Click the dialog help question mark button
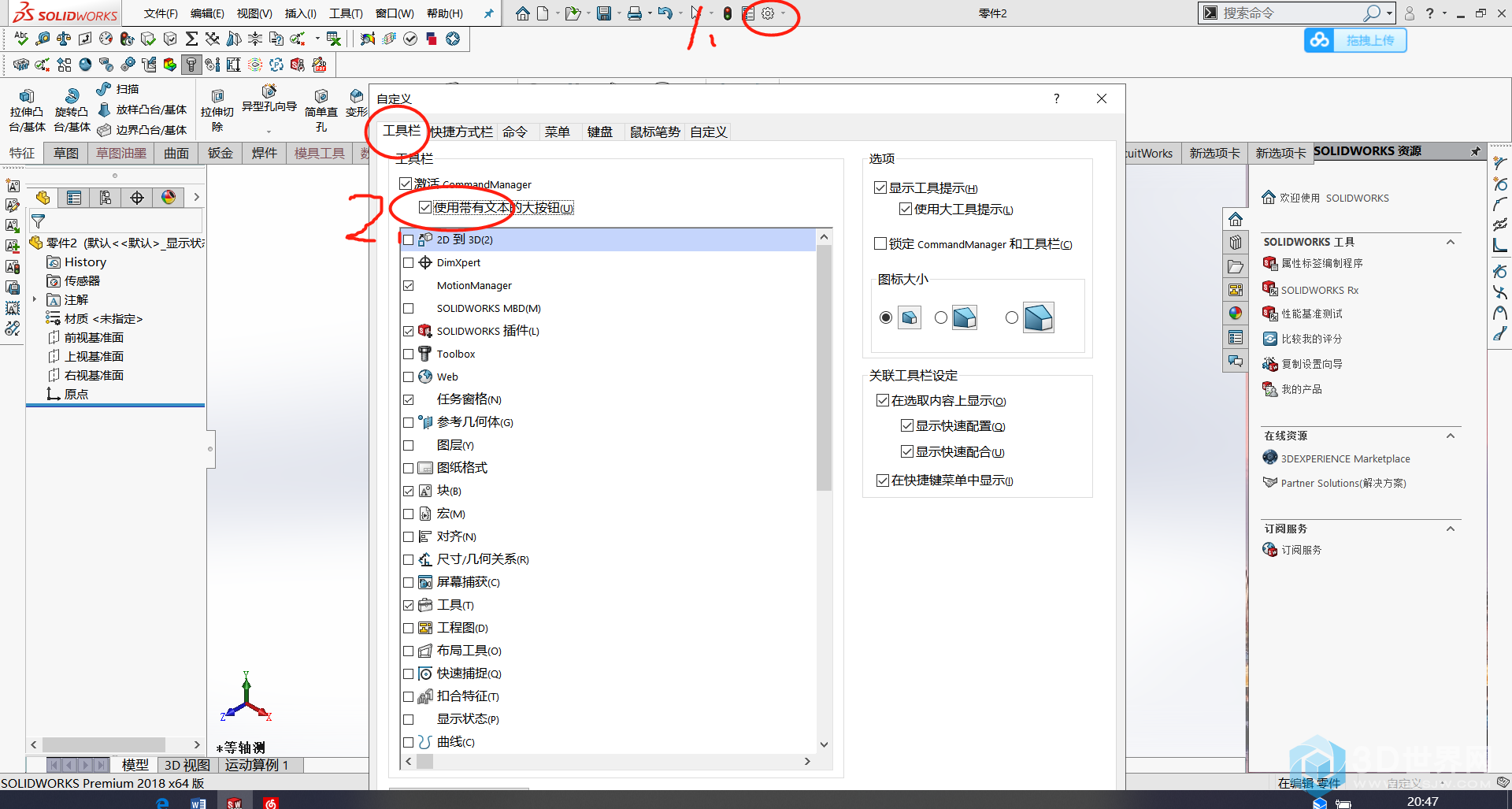Image resolution: width=1512 pixels, height=809 pixels. click(1056, 98)
